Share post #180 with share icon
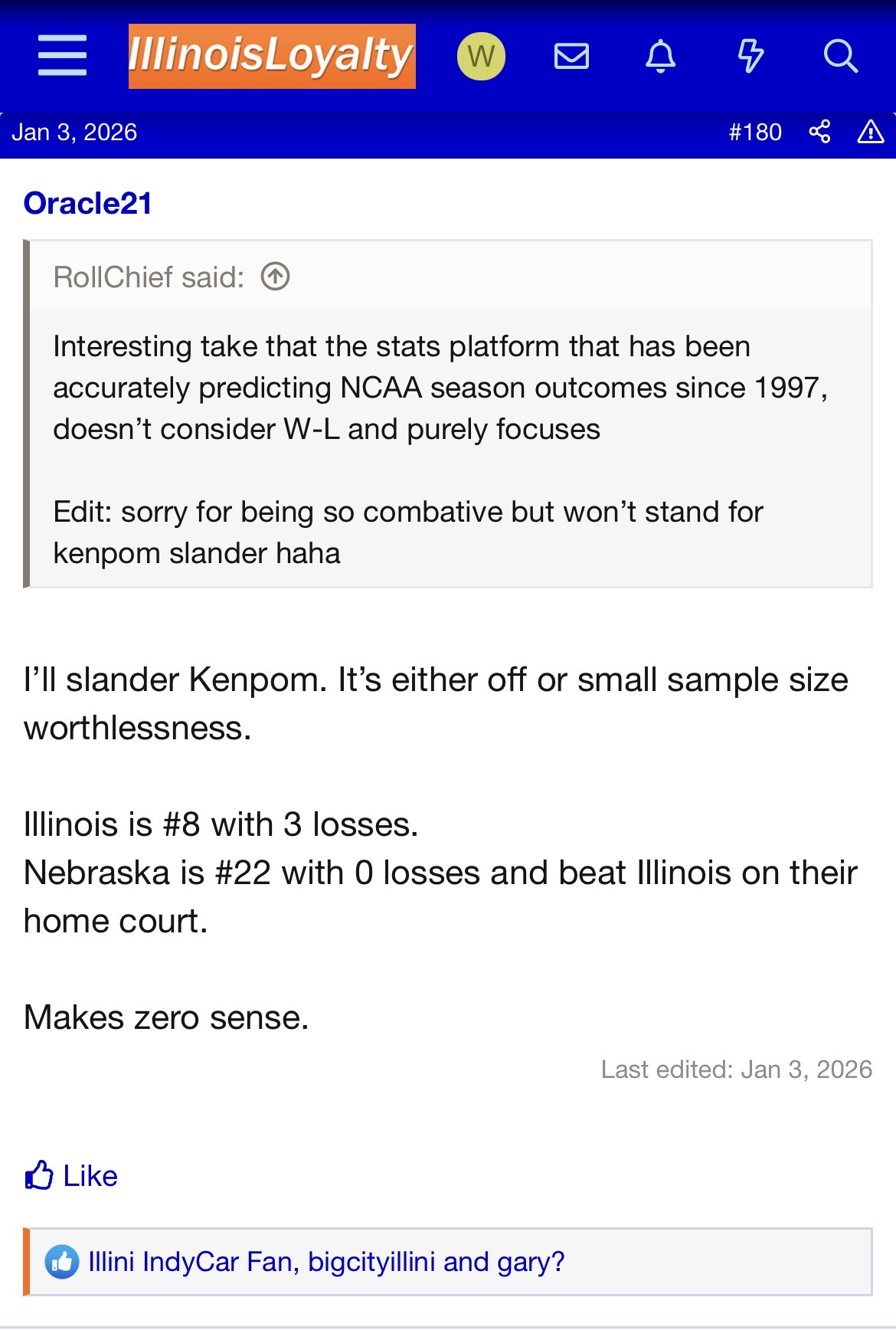The height and width of the screenshot is (1330, 896). [819, 132]
